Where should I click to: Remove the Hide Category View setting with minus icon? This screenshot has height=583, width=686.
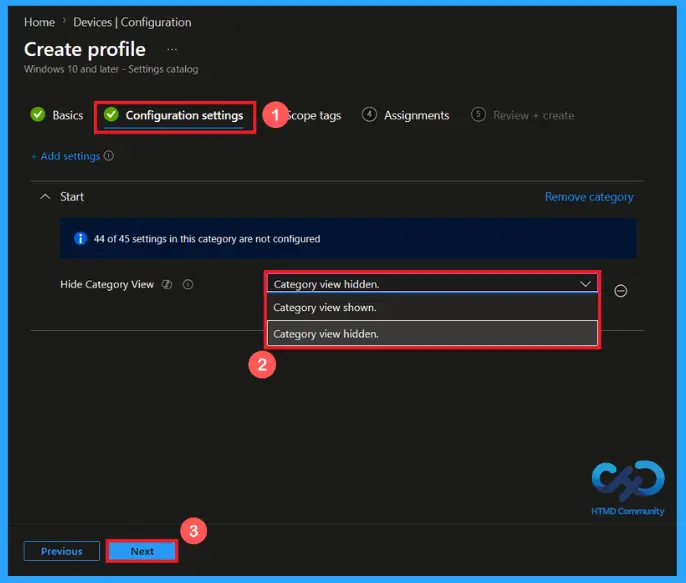pos(620,291)
